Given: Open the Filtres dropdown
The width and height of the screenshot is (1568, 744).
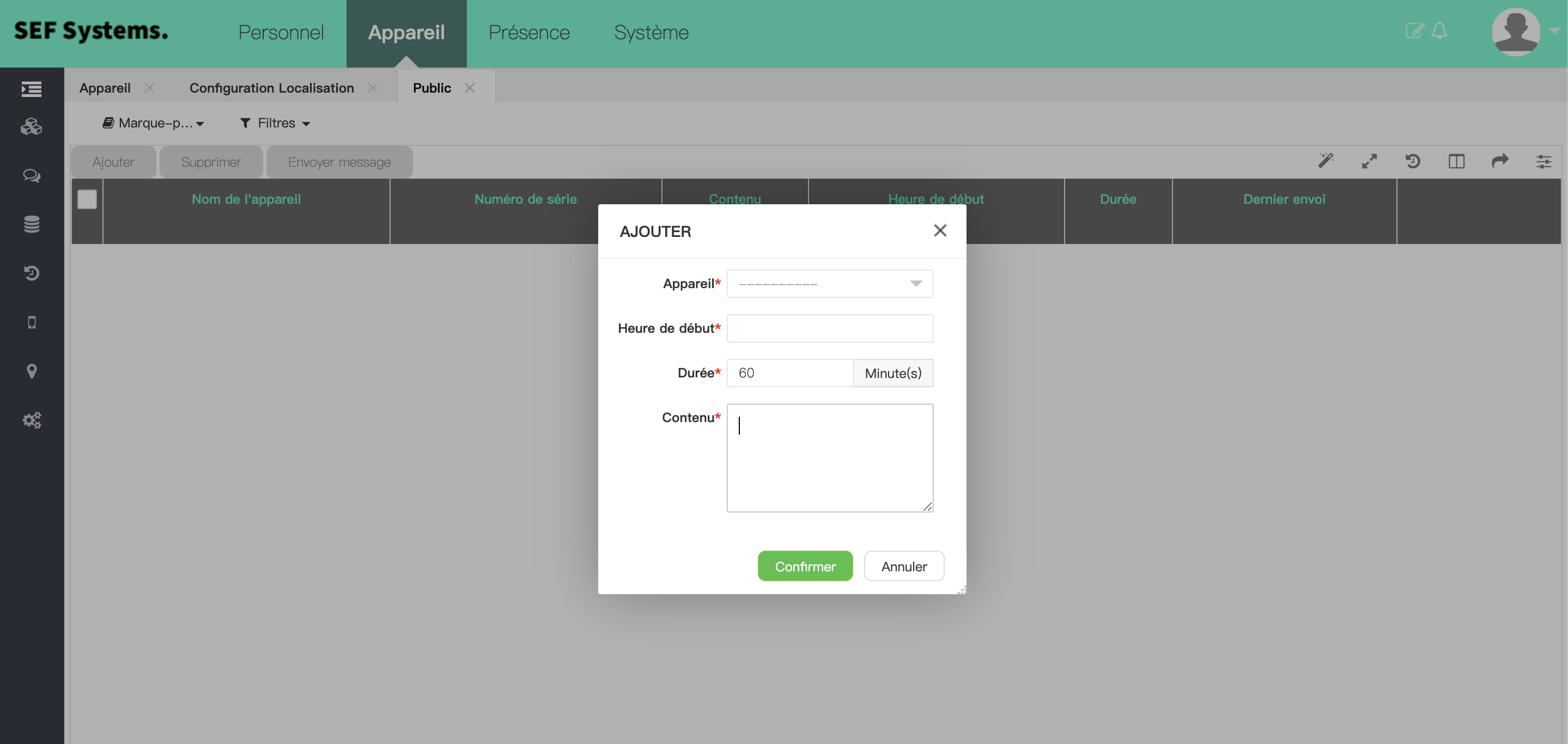Looking at the screenshot, I should 276,124.
